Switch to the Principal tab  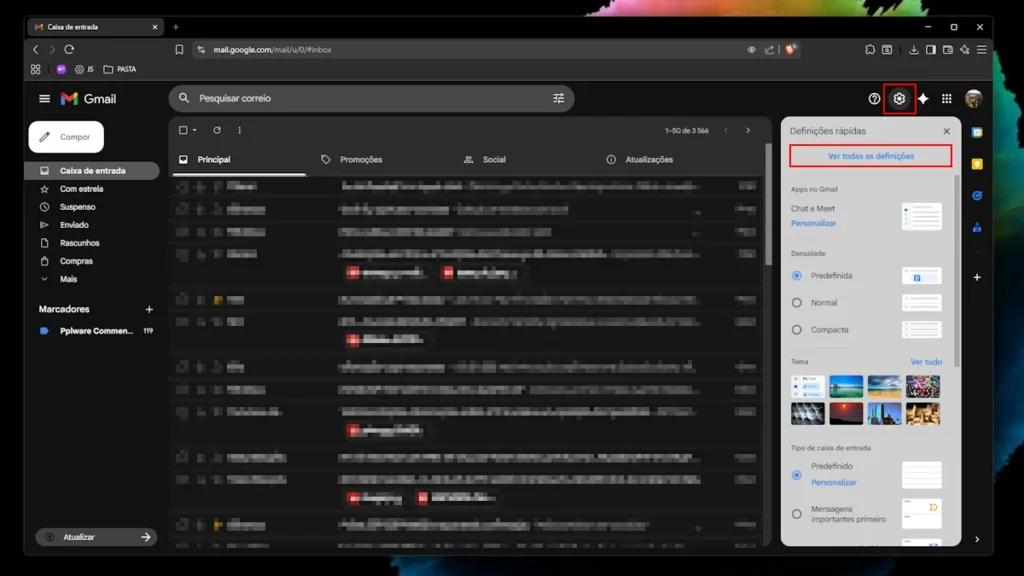pyautogui.click(x=239, y=159)
